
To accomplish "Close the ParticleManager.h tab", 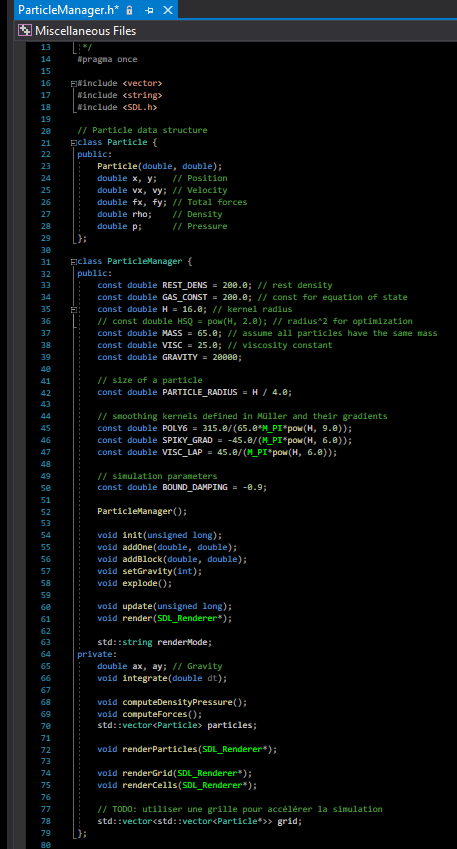I will click(168, 10).
